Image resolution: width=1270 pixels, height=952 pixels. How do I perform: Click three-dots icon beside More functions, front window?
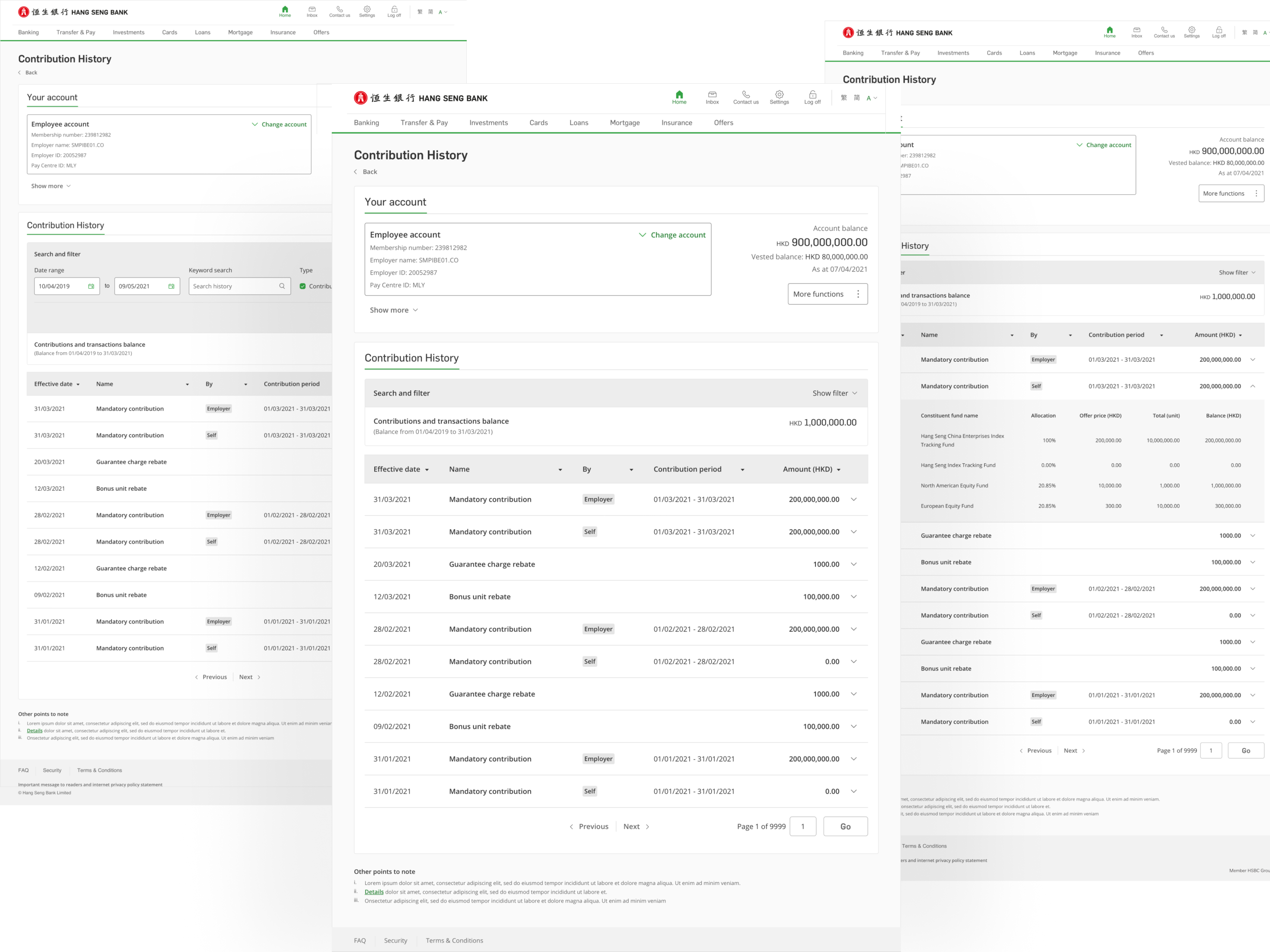coord(858,294)
